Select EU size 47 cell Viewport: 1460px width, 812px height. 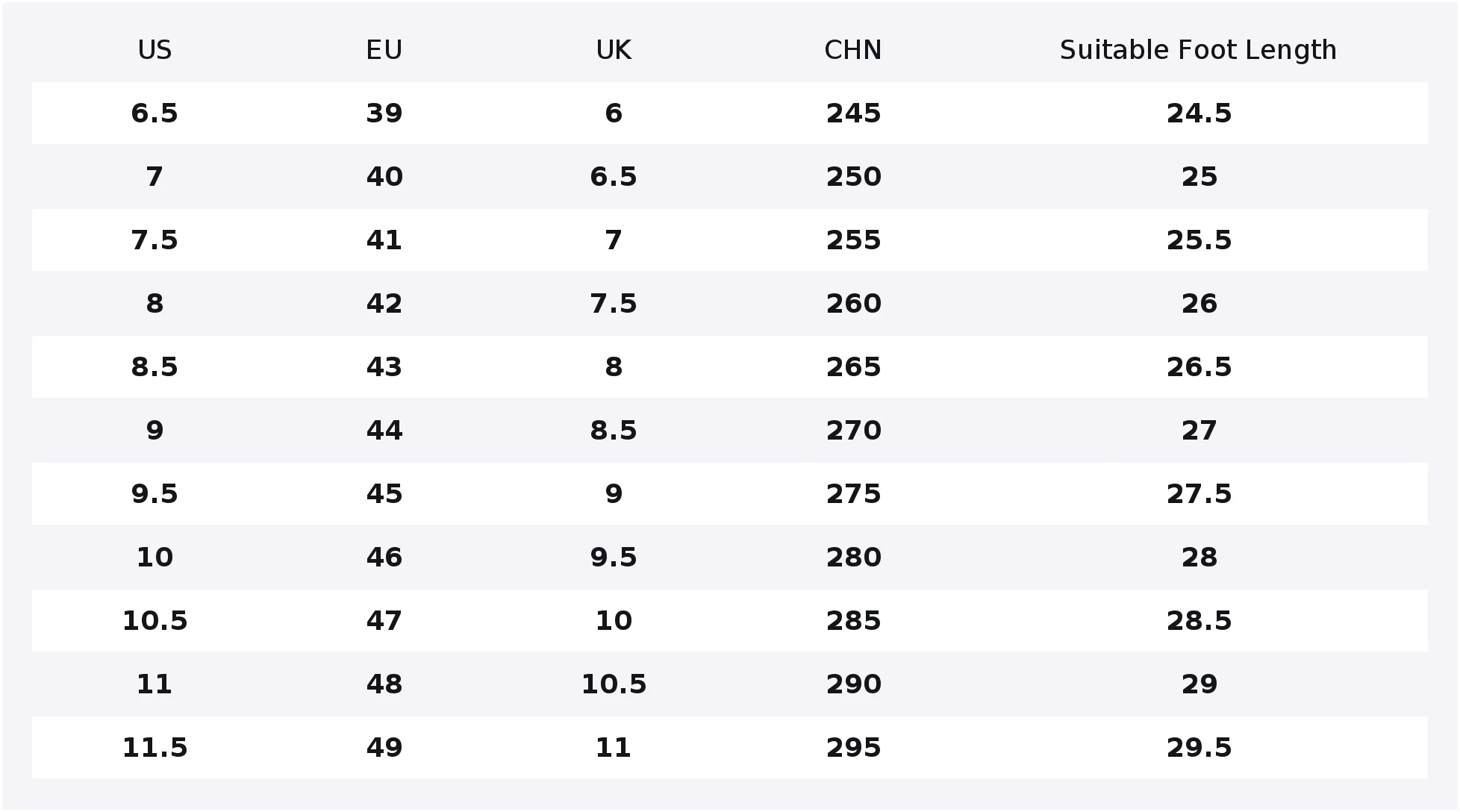pos(384,621)
